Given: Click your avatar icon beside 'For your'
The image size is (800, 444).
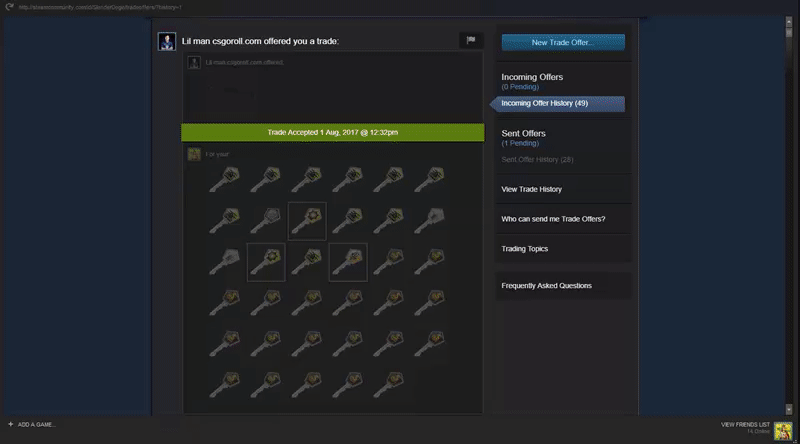Looking at the screenshot, I should click(x=194, y=154).
